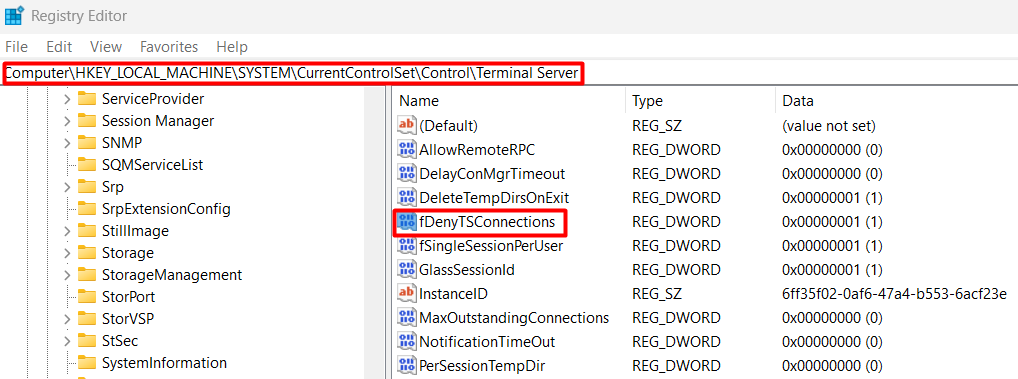Click the PerSessionTempDir DWORD icon
Viewport: 1018px width, 379px height.
point(406,365)
